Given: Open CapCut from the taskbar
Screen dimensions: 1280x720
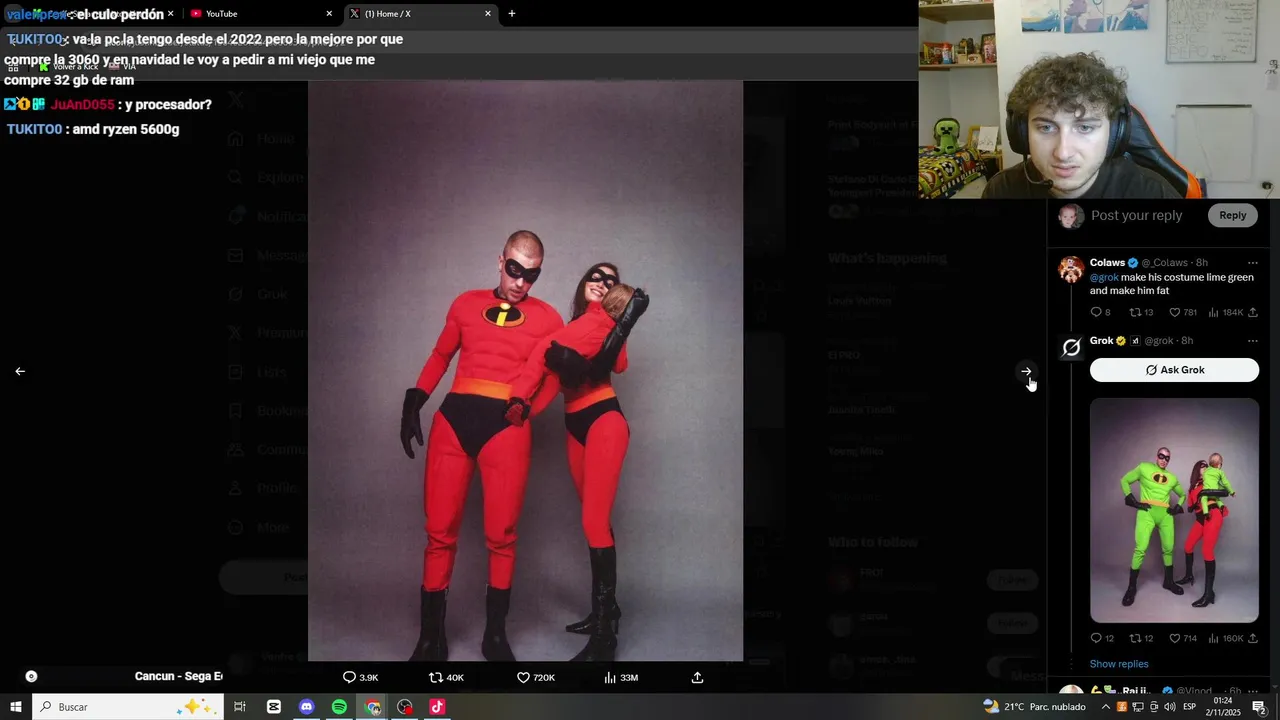Looking at the screenshot, I should (274, 707).
